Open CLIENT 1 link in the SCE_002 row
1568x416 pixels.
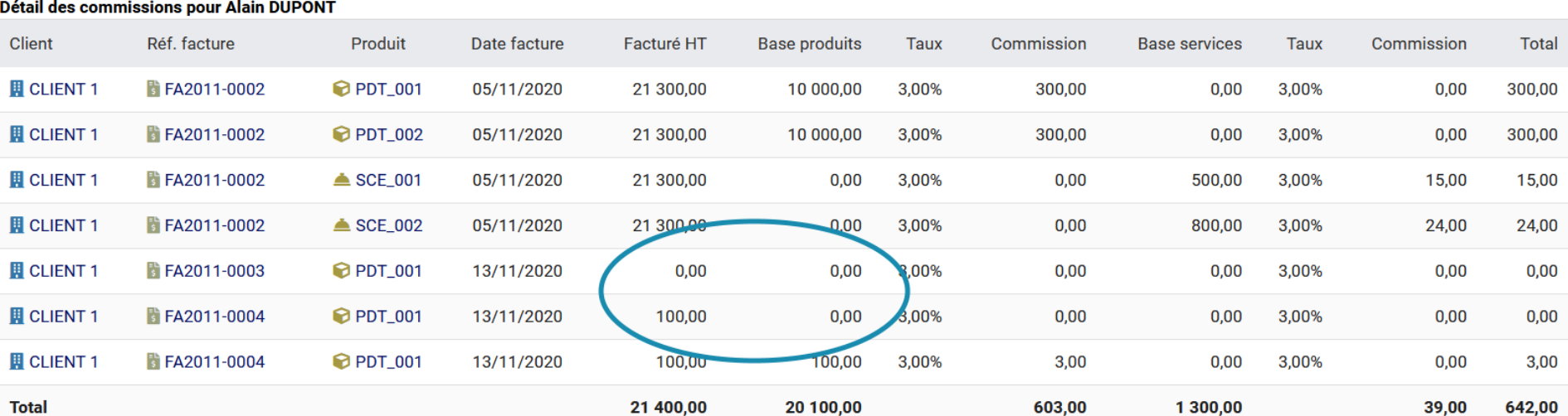[63, 225]
